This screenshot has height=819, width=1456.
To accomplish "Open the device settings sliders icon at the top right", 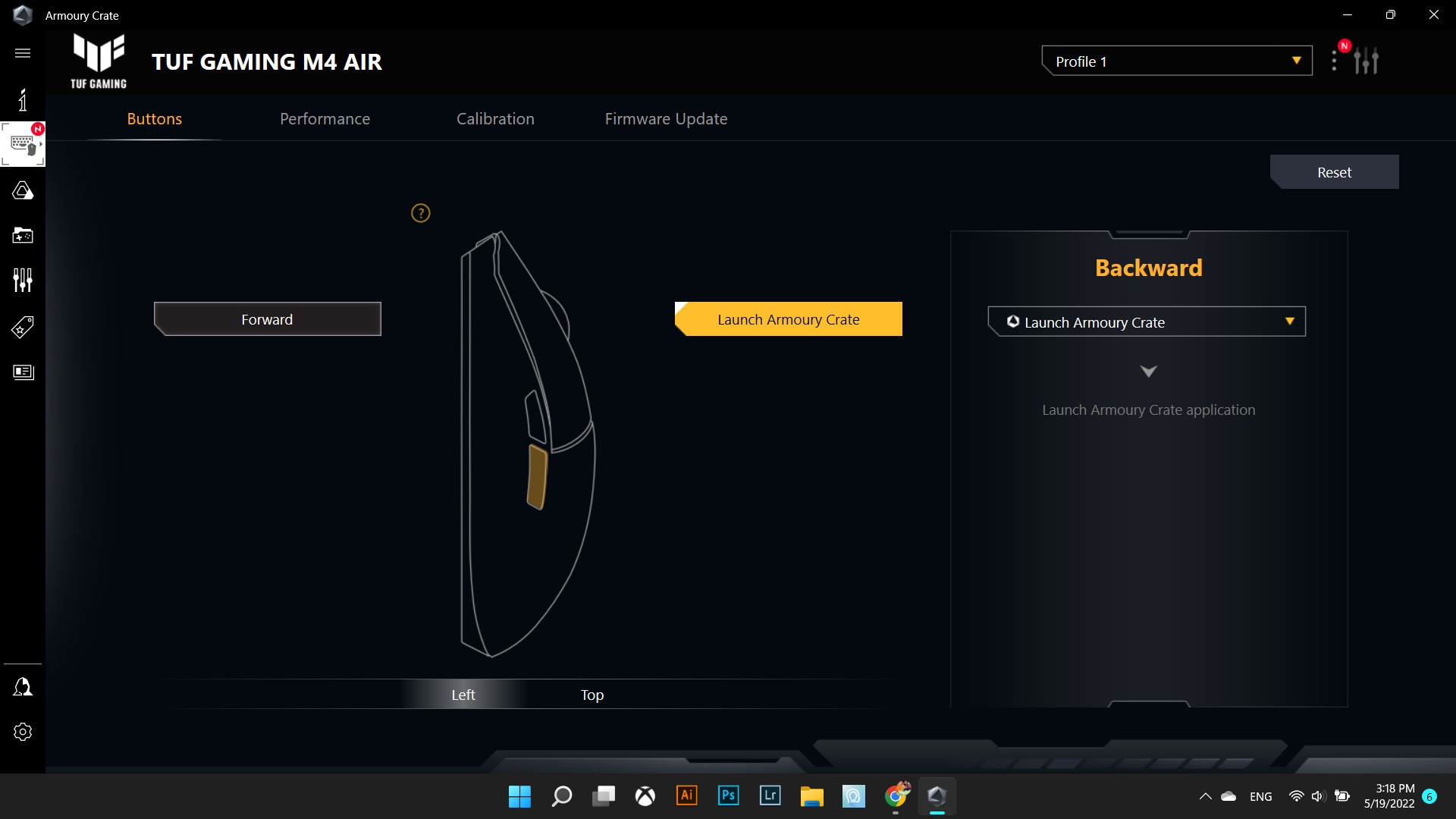I will [x=1366, y=61].
